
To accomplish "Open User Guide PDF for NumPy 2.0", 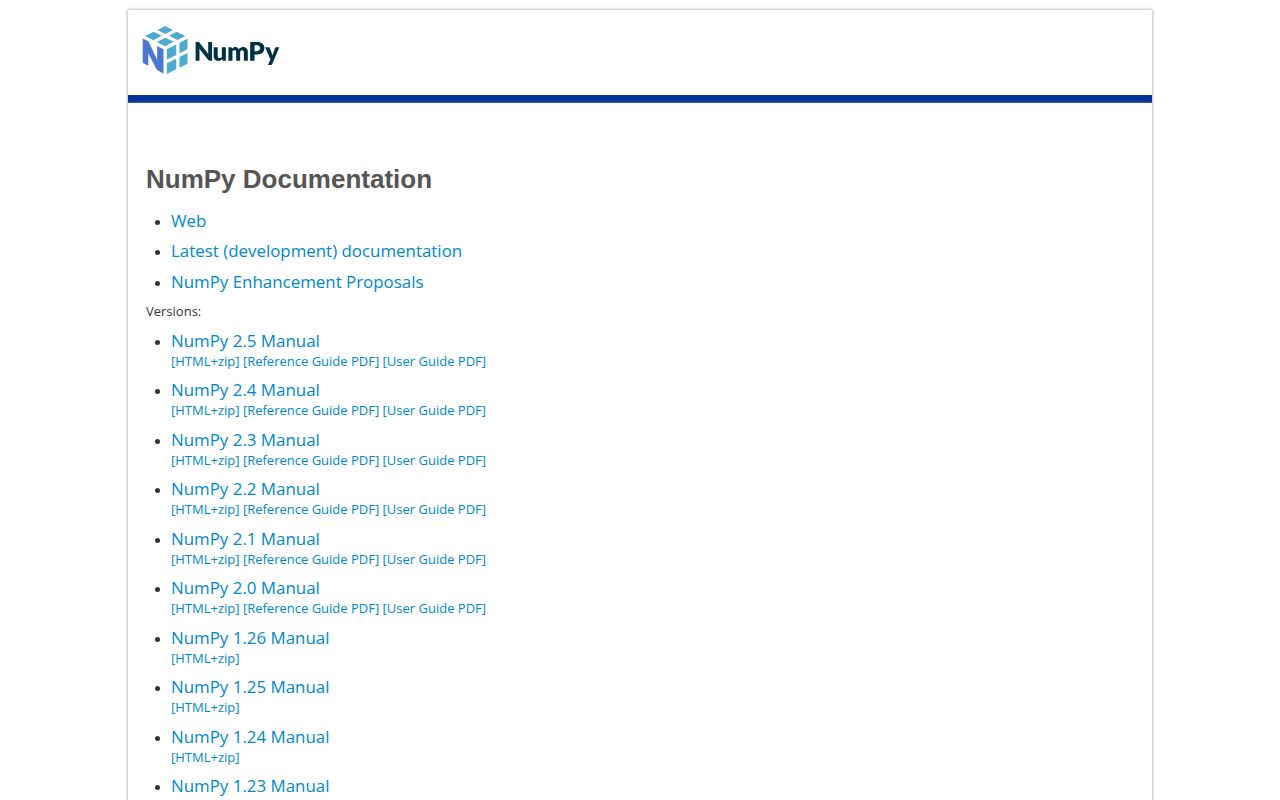I will pyautogui.click(x=434, y=608).
